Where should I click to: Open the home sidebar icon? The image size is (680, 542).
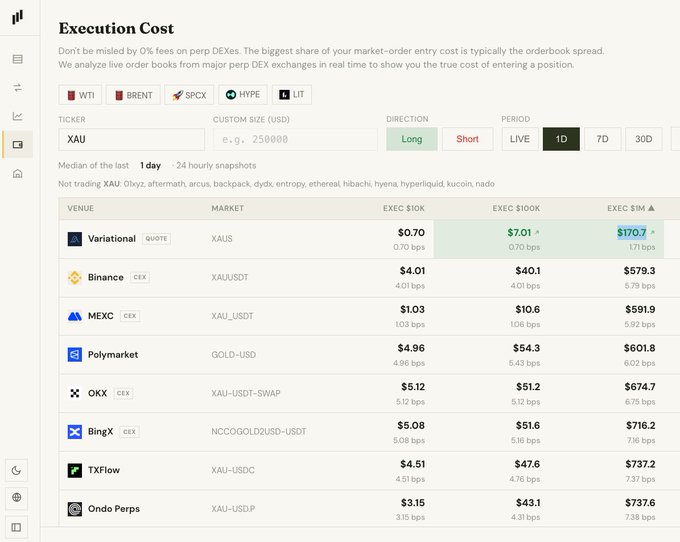[x=17, y=173]
